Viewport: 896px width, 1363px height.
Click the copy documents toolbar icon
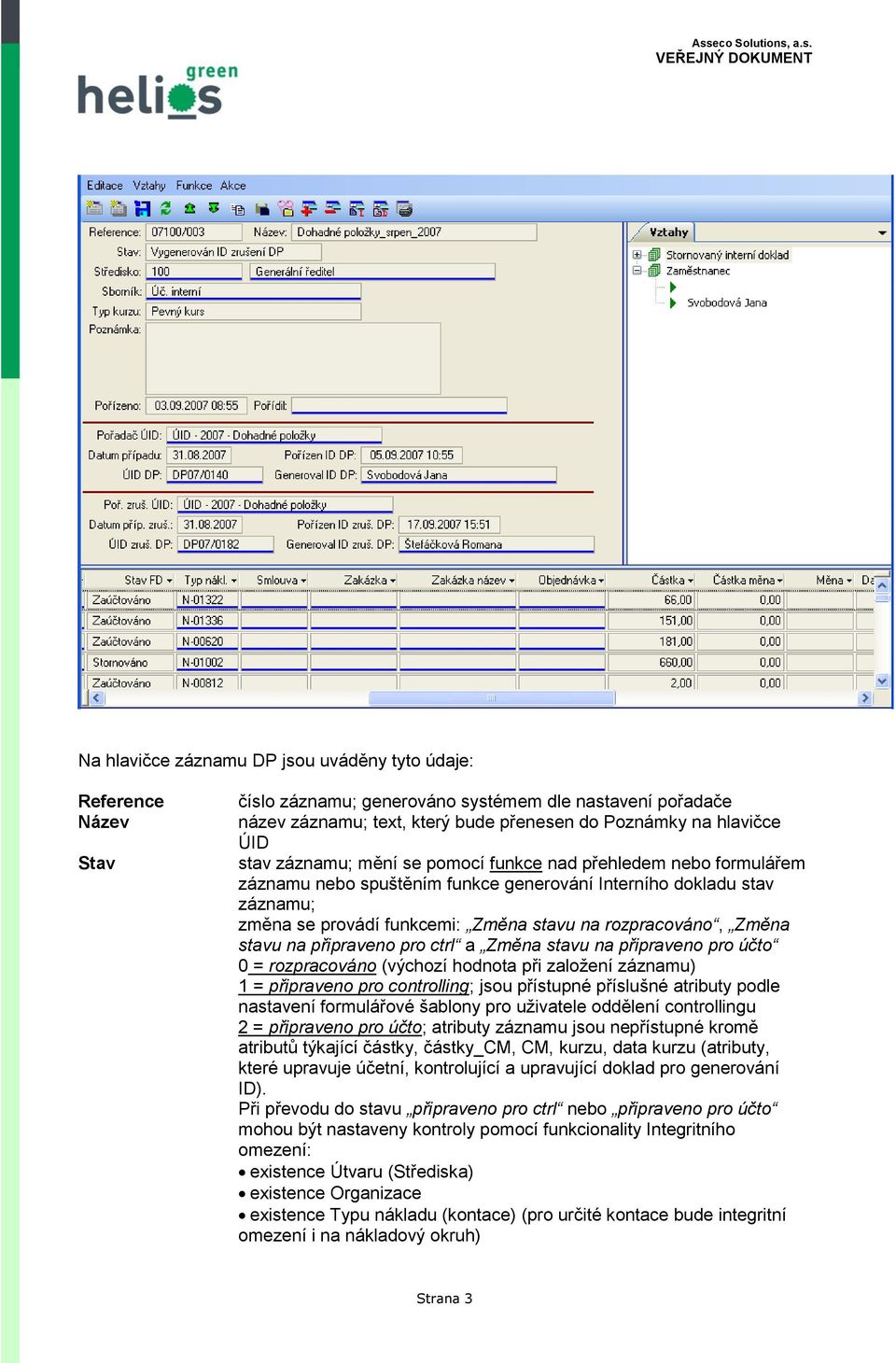(x=238, y=209)
